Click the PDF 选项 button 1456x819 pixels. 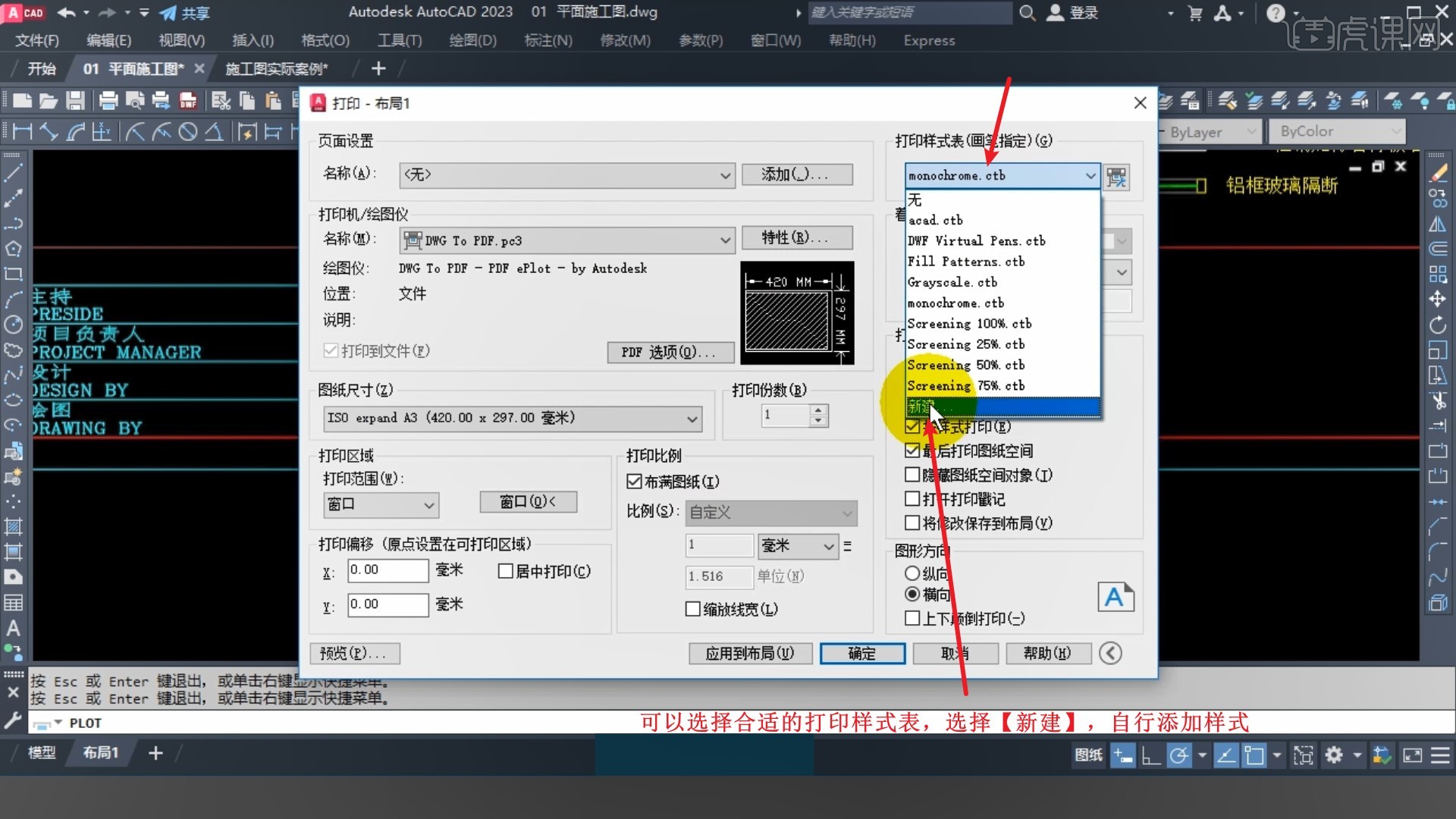670,353
